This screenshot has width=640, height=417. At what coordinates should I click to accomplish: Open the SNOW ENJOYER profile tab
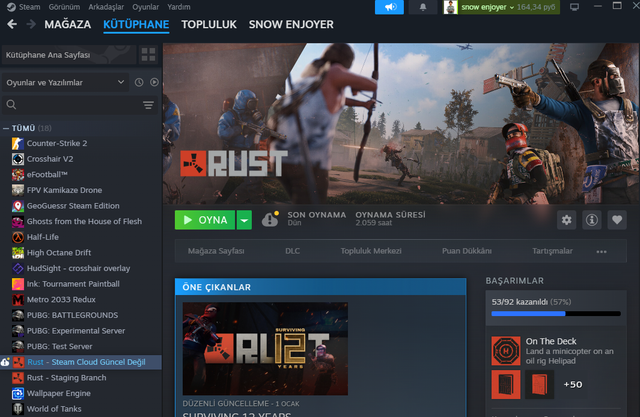(291, 24)
